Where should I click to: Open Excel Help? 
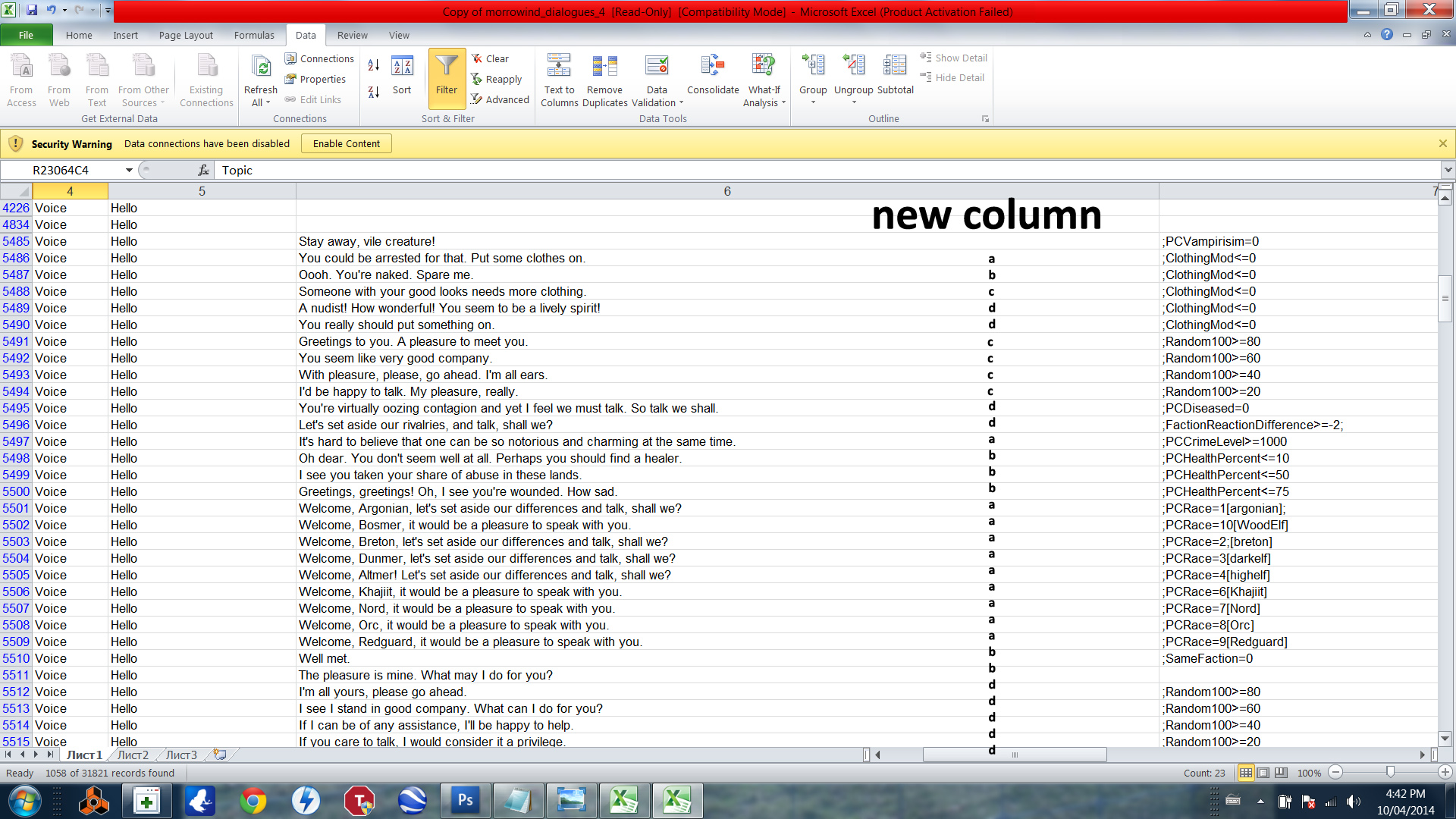click(1387, 35)
